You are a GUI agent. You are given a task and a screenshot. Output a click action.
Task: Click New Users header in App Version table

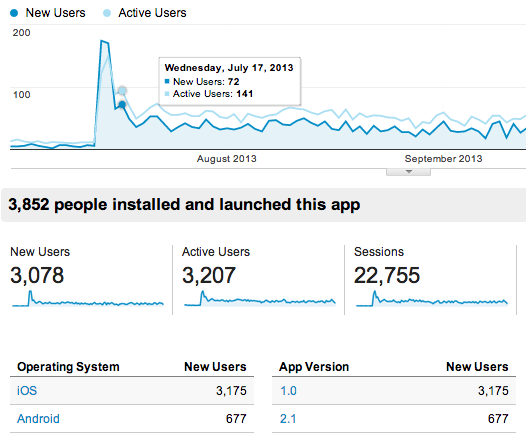pos(477,367)
